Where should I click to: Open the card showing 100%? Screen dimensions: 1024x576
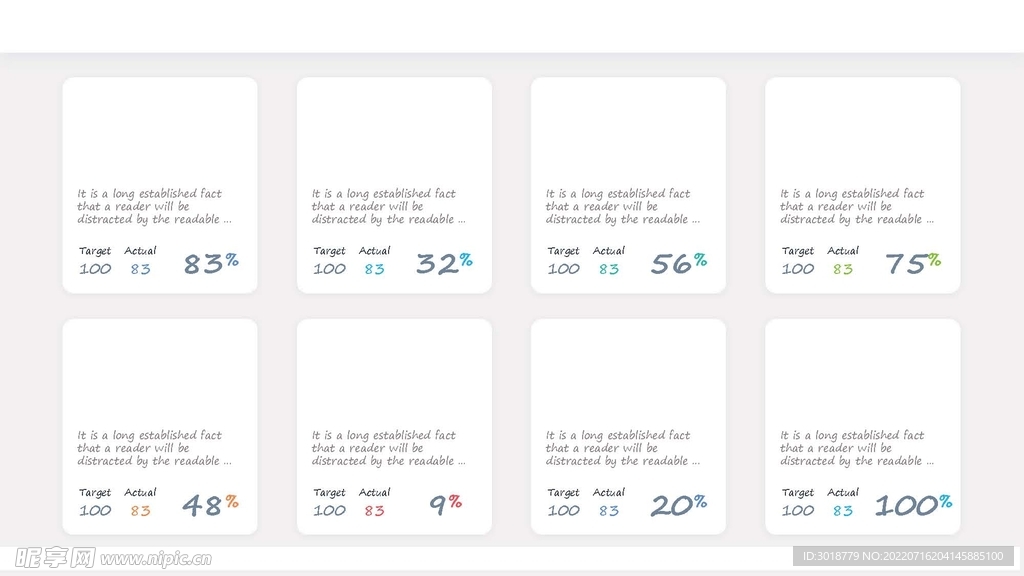[x=863, y=426]
